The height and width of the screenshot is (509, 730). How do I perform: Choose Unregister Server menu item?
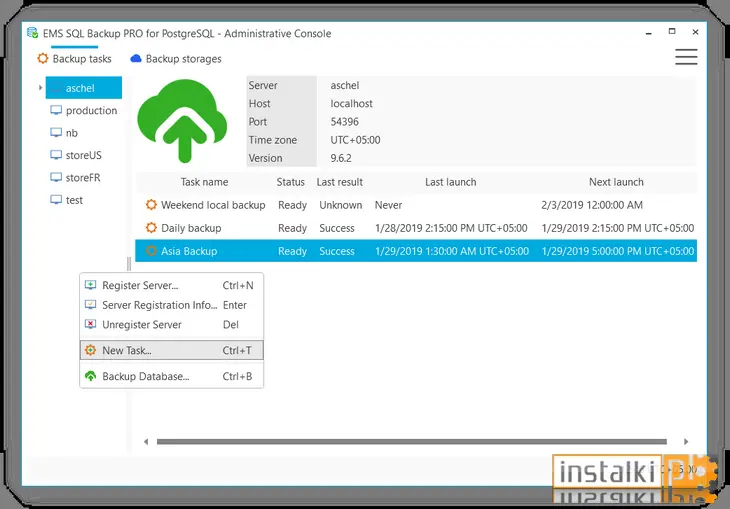click(x=171, y=325)
